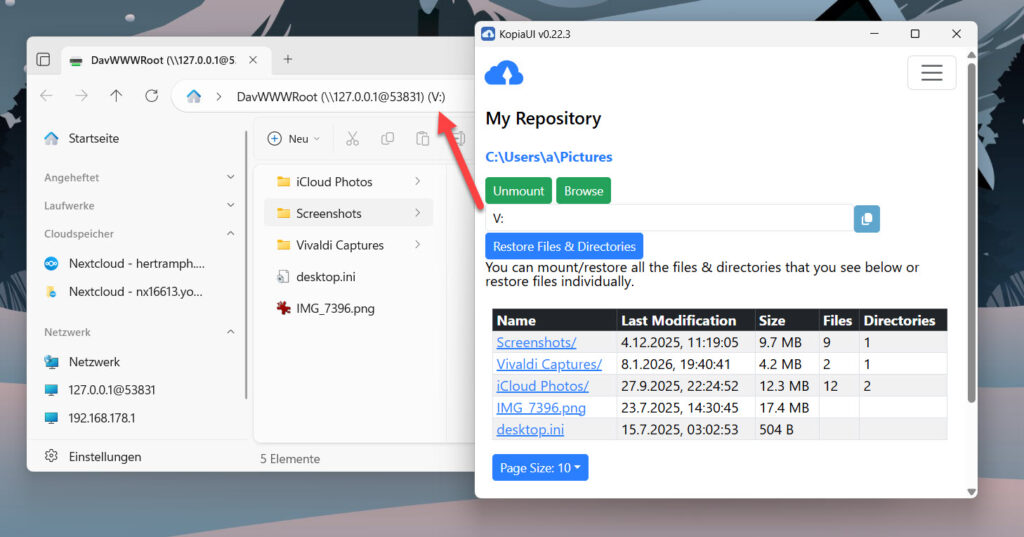Open the KopiaUI hamburger menu
This screenshot has width=1024, height=537.
[x=931, y=73]
